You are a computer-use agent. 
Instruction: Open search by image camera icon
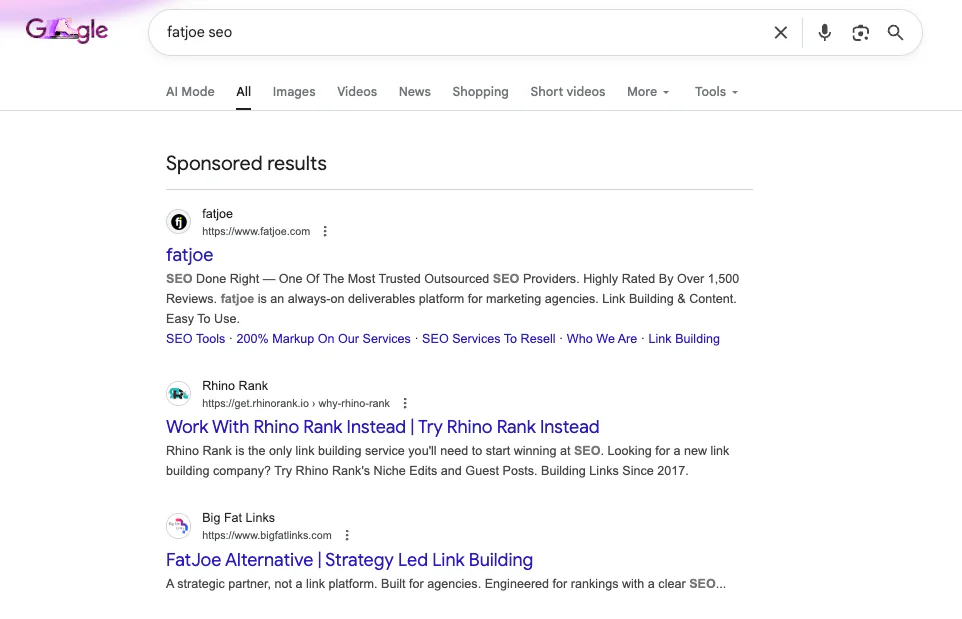860,33
